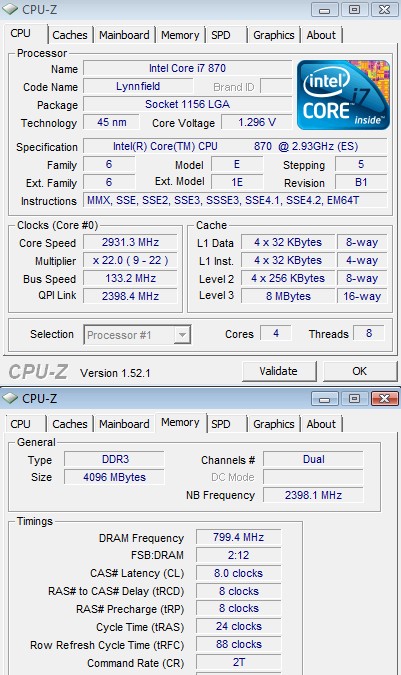
Task: Click the Ext. Model value 1E
Action: pos(237,182)
